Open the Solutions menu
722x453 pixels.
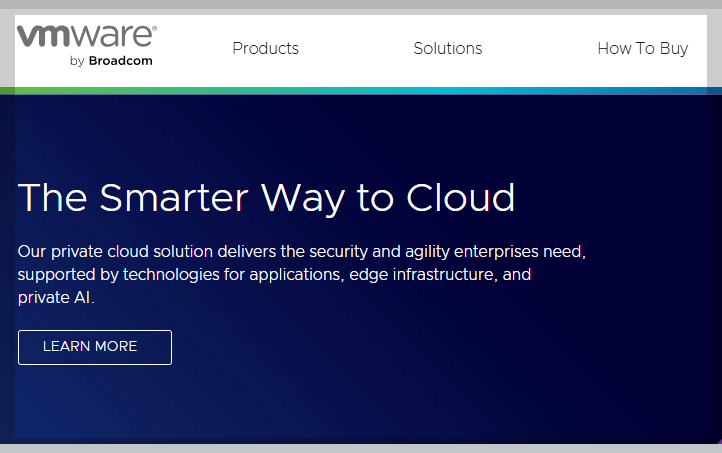coord(448,48)
